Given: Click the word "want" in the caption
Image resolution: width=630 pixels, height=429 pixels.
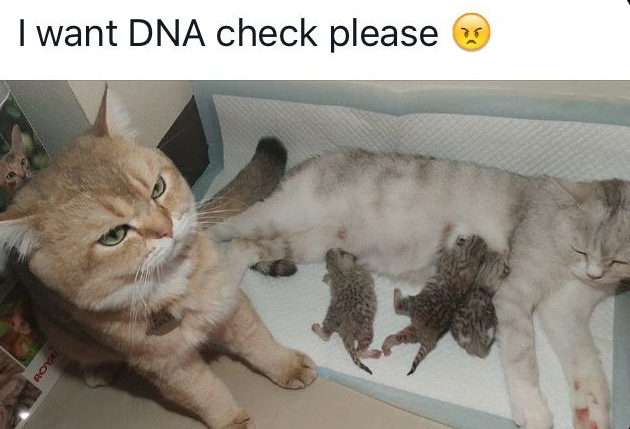Looking at the screenshot, I should [77, 34].
